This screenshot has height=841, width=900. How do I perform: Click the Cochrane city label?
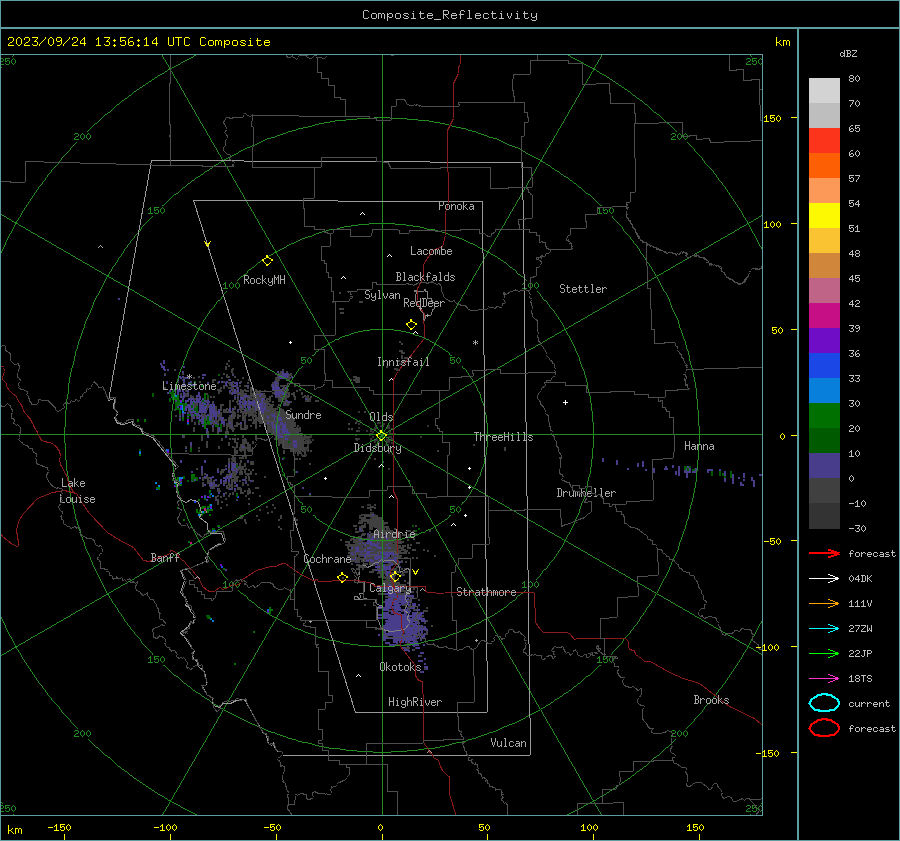pyautogui.click(x=327, y=559)
